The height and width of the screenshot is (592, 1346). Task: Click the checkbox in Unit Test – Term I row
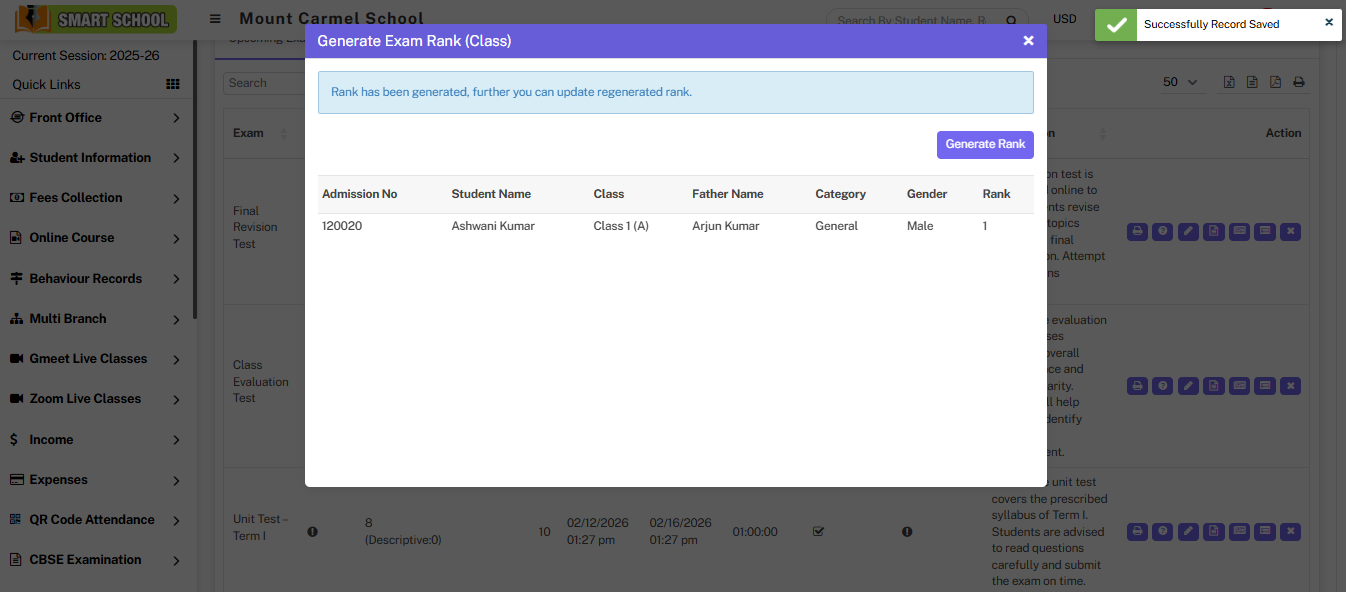[x=818, y=532]
